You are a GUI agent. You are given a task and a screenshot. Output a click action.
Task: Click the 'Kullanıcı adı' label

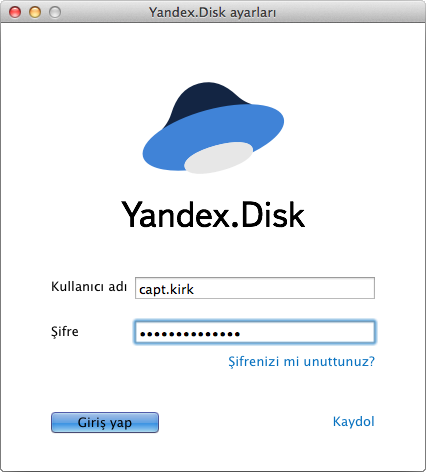89,287
